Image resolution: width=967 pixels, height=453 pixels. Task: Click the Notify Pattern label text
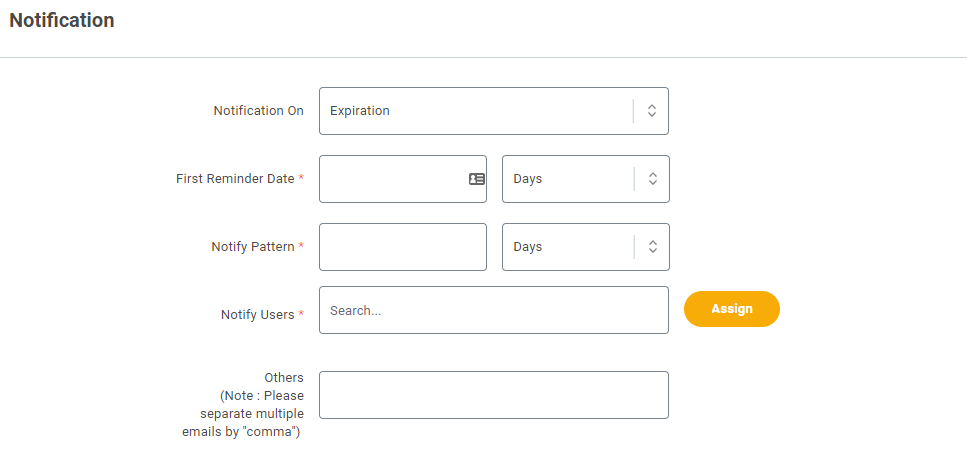[253, 247]
